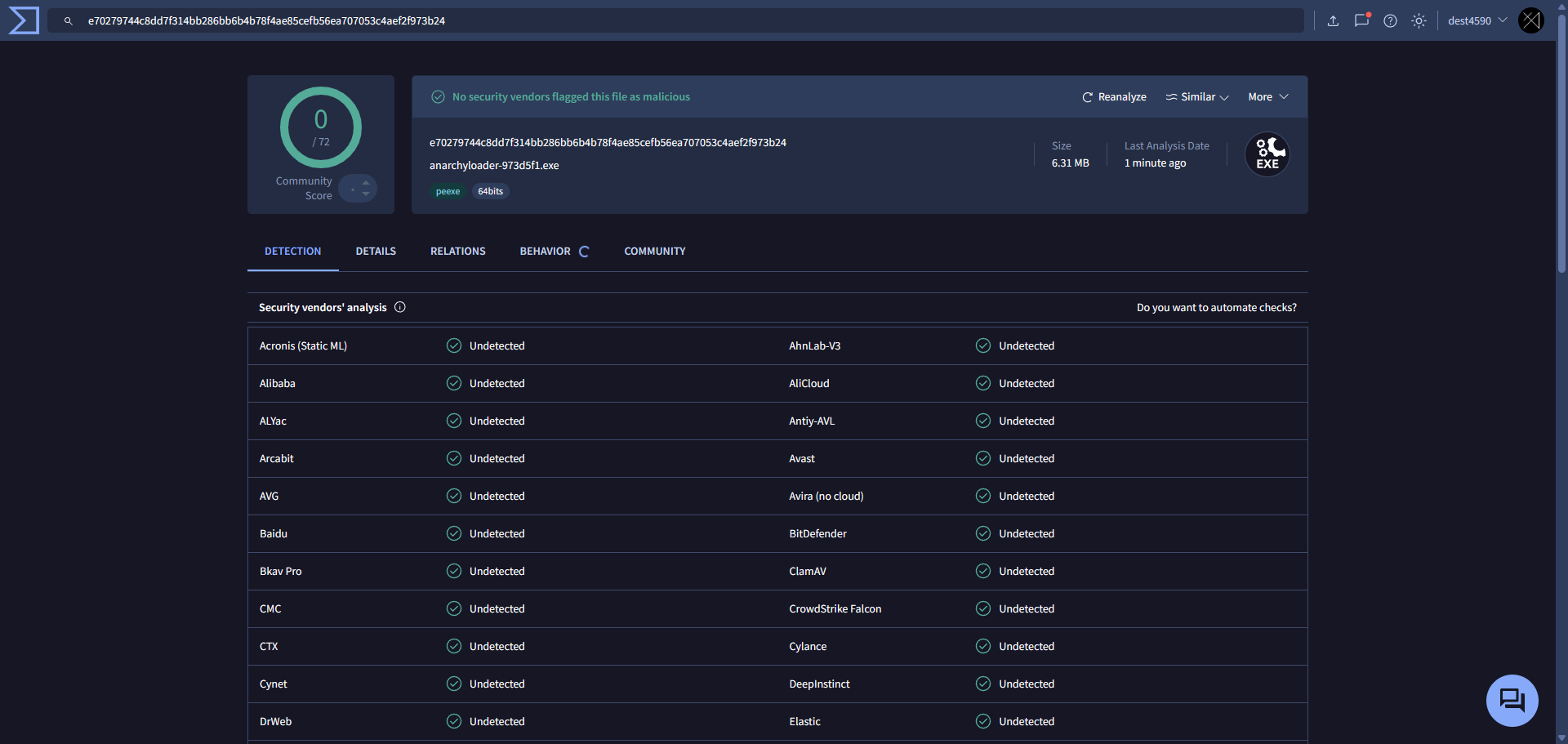1568x744 pixels.
Task: Click the Bkav Pro undetected check icon
Action: (x=454, y=571)
